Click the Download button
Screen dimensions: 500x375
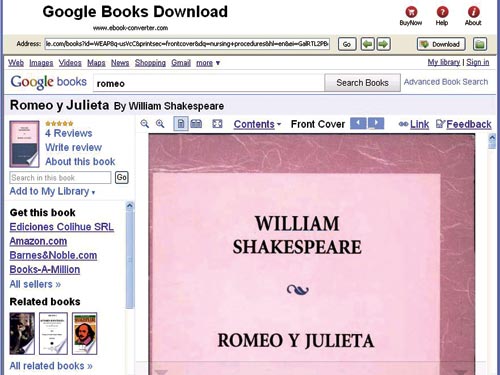(x=441, y=44)
